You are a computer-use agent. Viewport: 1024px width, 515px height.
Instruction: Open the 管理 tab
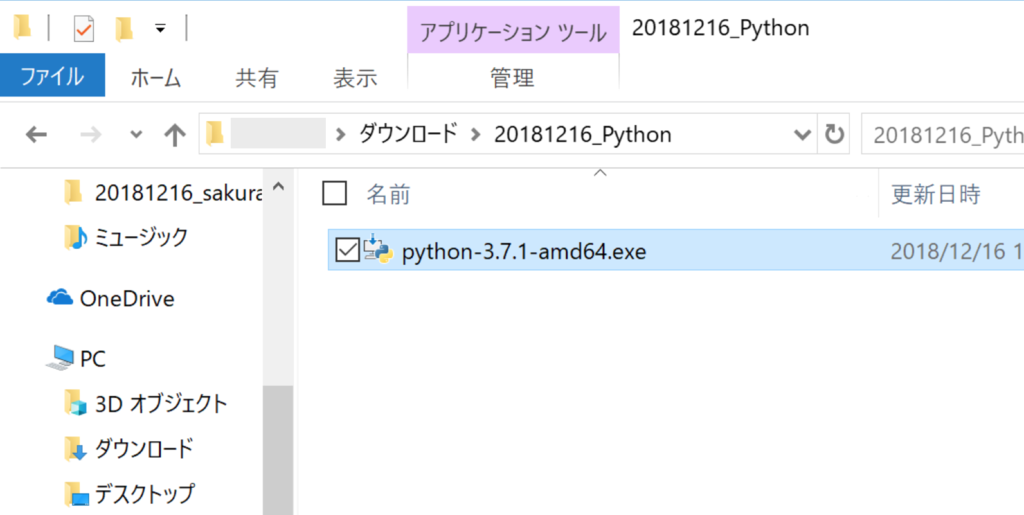[x=513, y=78]
